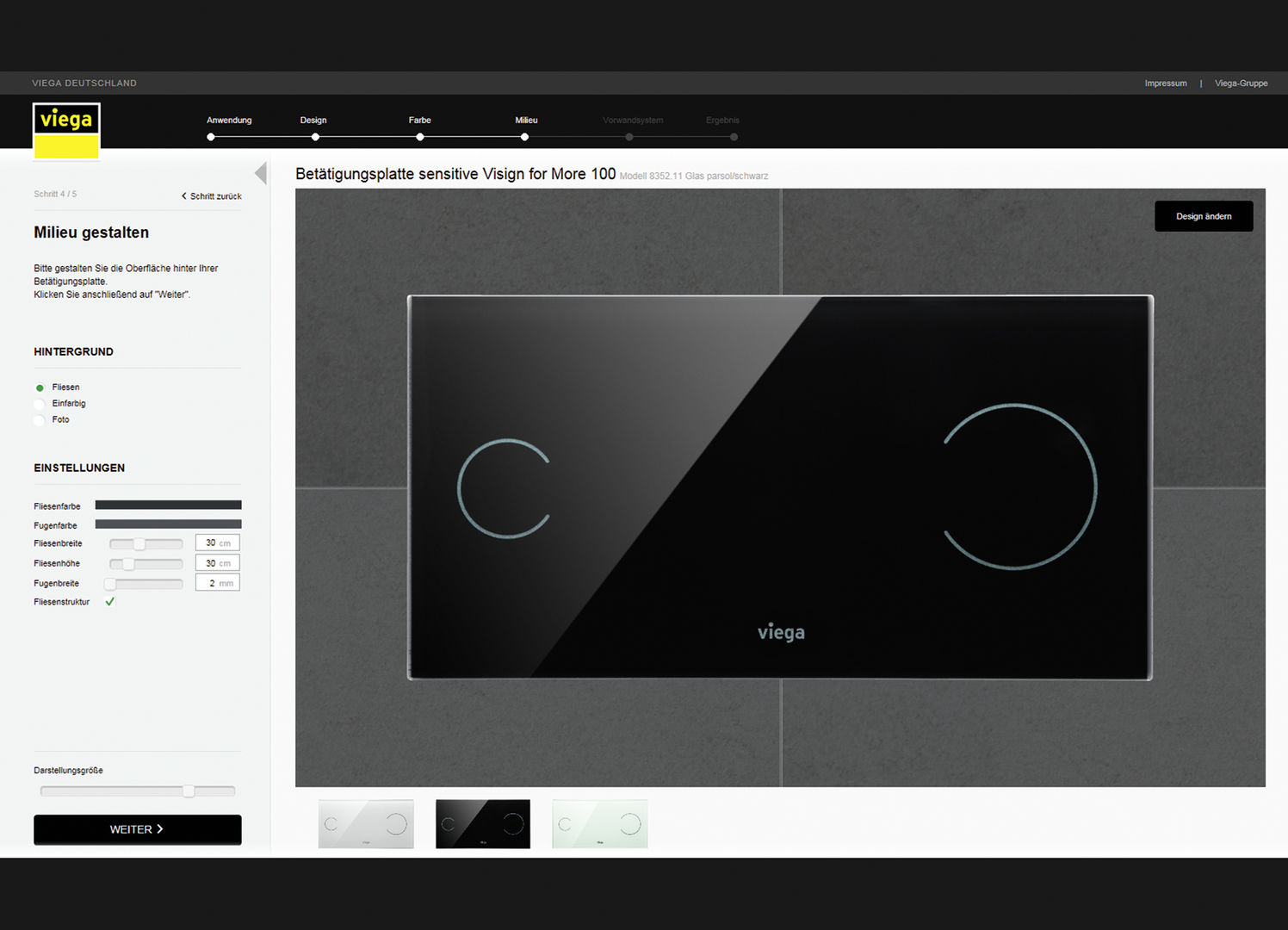The height and width of the screenshot is (930, 1288).
Task: Open the Anwendung step
Action: tap(229, 121)
